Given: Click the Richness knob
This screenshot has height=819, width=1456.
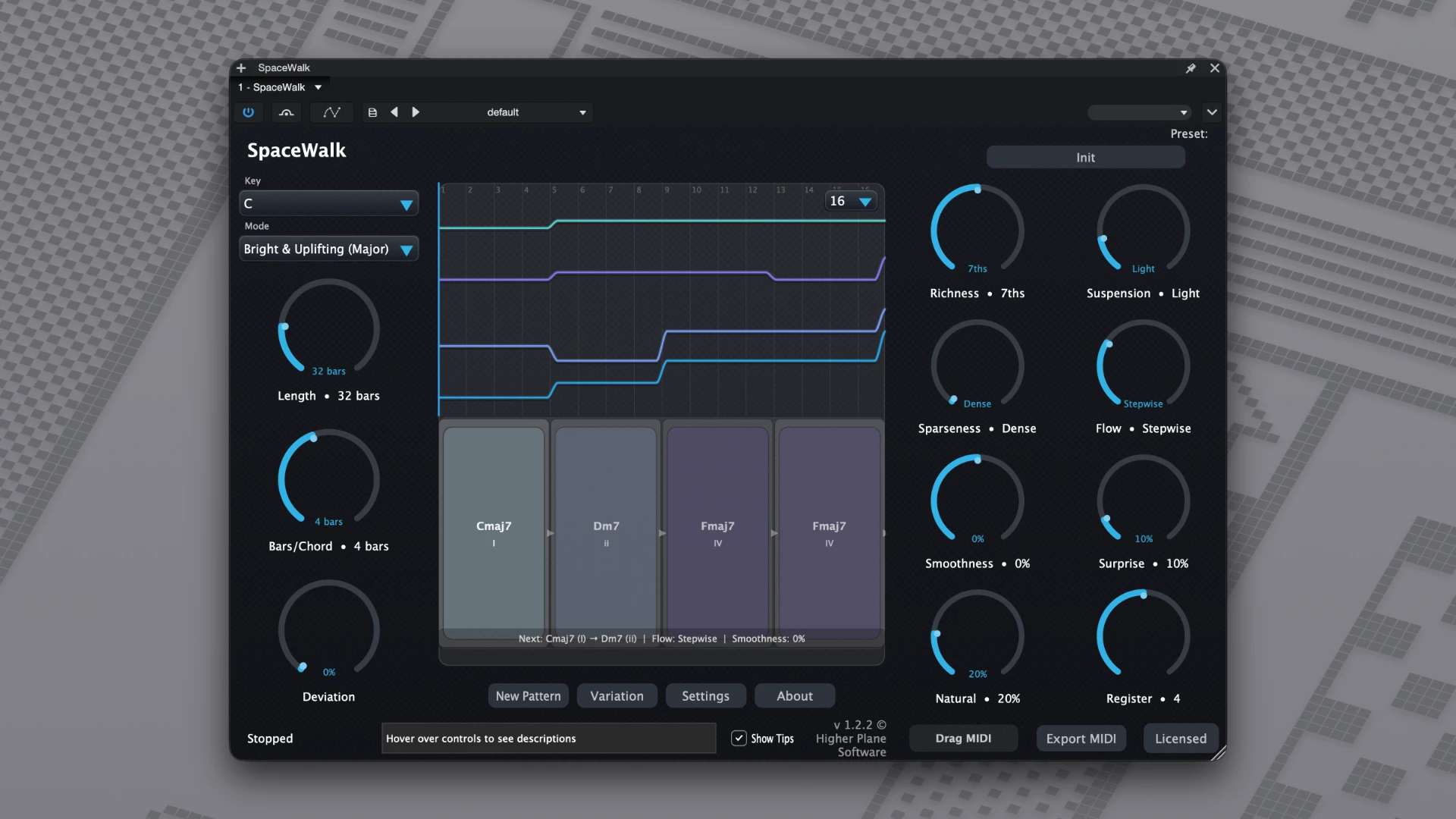Looking at the screenshot, I should [977, 231].
